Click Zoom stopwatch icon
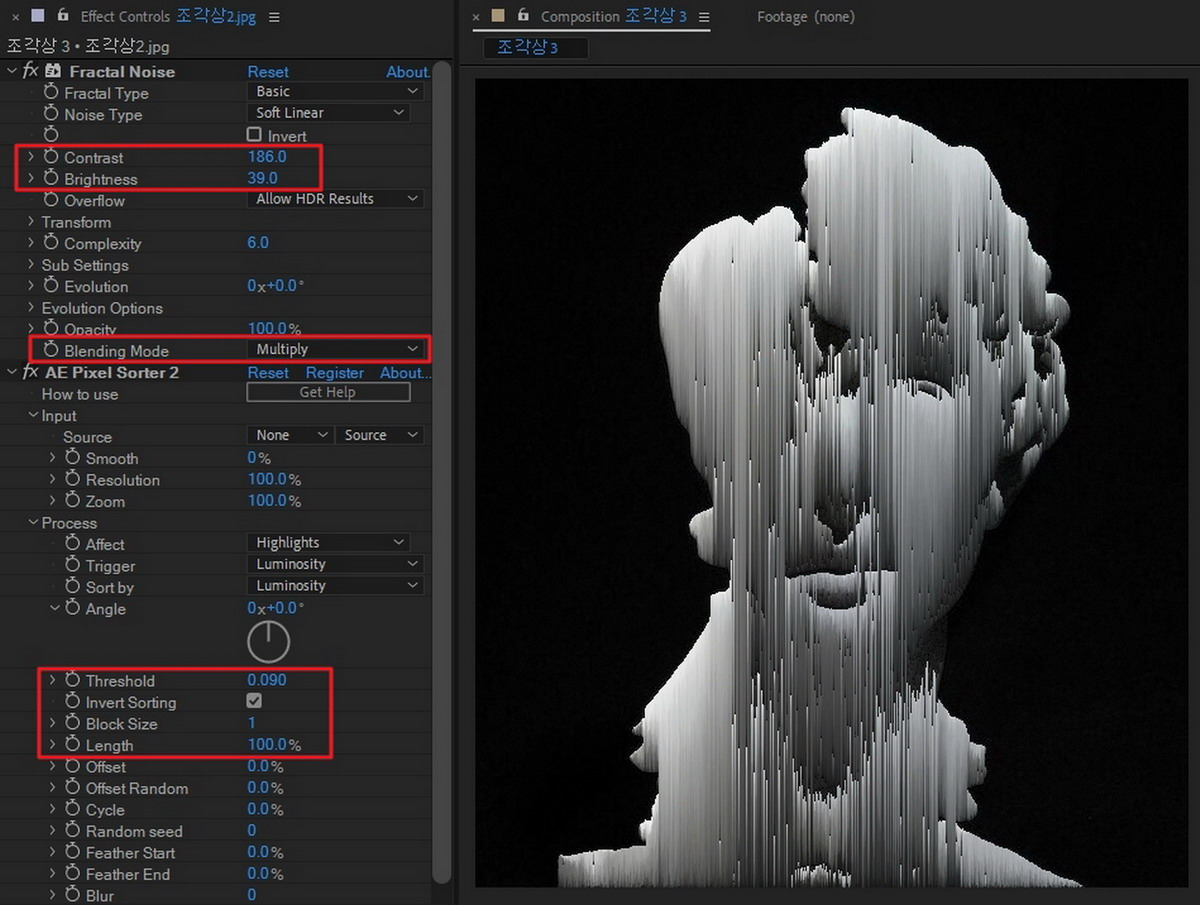 coord(72,501)
